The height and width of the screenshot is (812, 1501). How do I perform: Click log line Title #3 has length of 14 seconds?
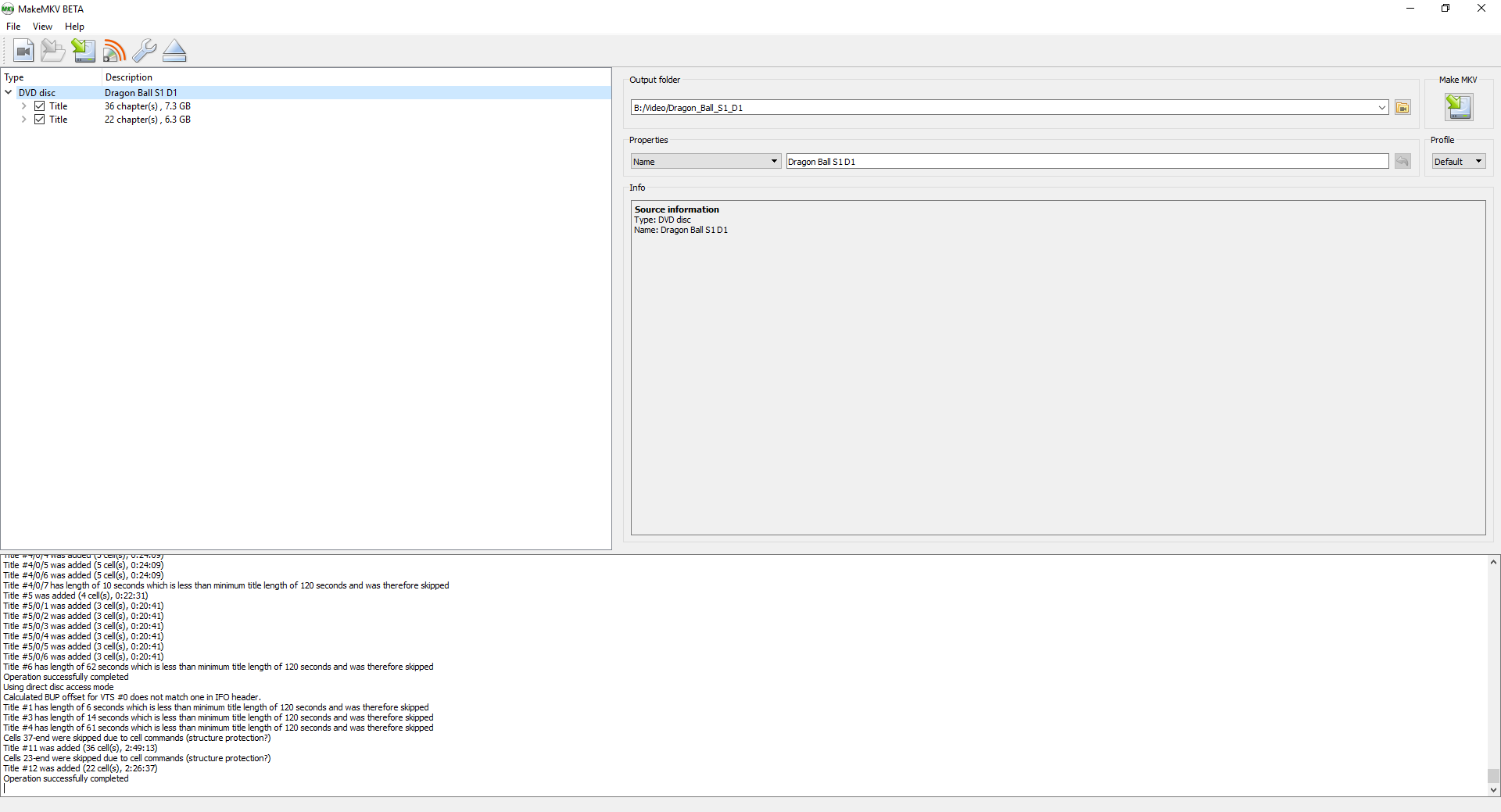click(218, 717)
